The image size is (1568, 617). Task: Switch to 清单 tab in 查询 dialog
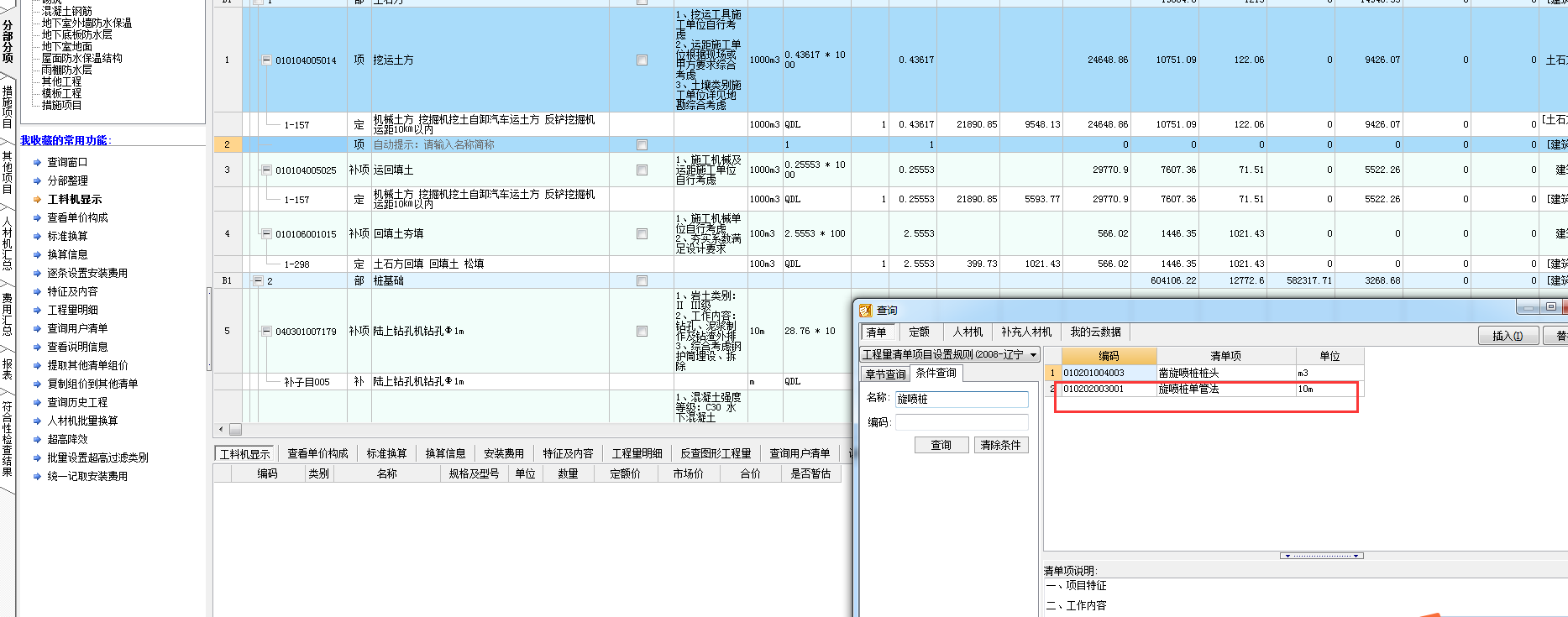[x=877, y=332]
